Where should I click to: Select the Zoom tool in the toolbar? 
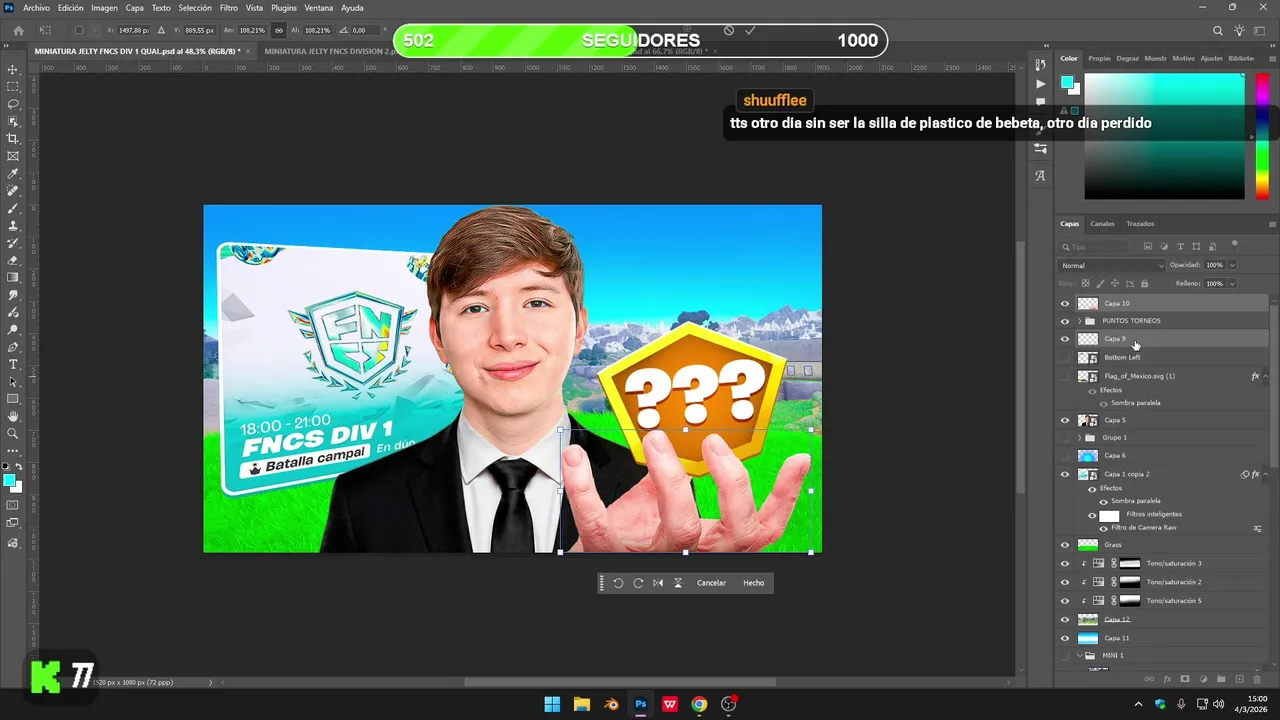pos(13,434)
